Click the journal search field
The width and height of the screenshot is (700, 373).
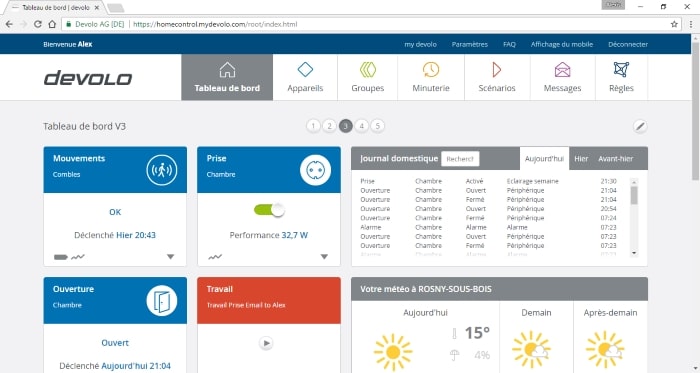point(460,159)
